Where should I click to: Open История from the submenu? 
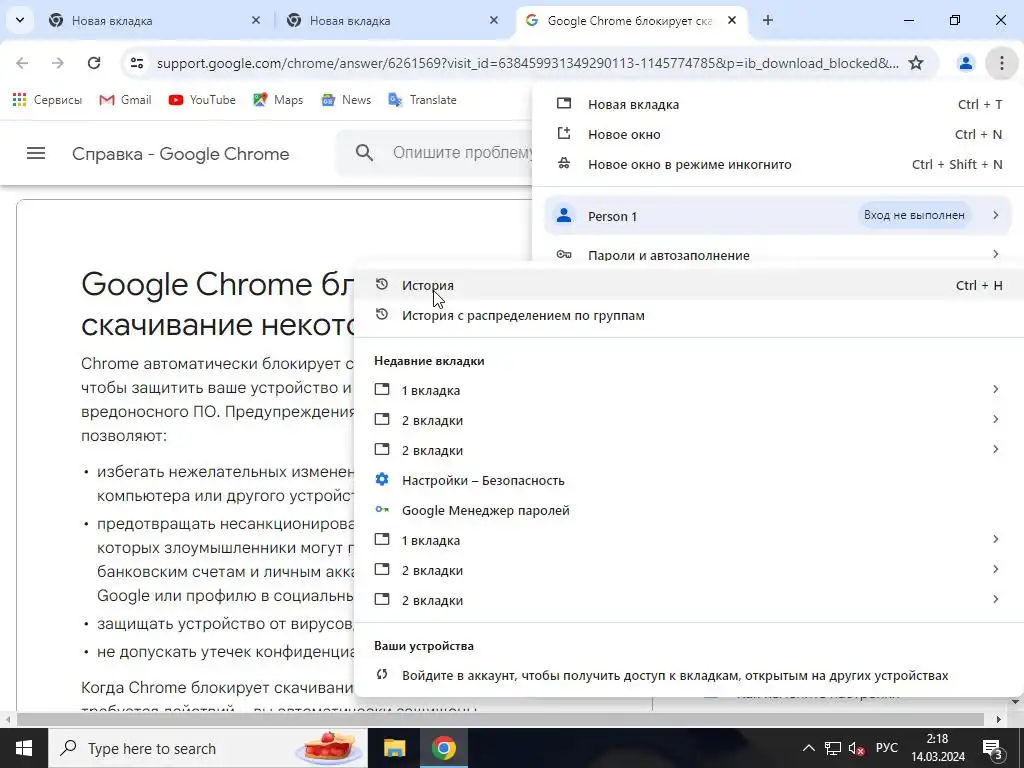(x=688, y=285)
